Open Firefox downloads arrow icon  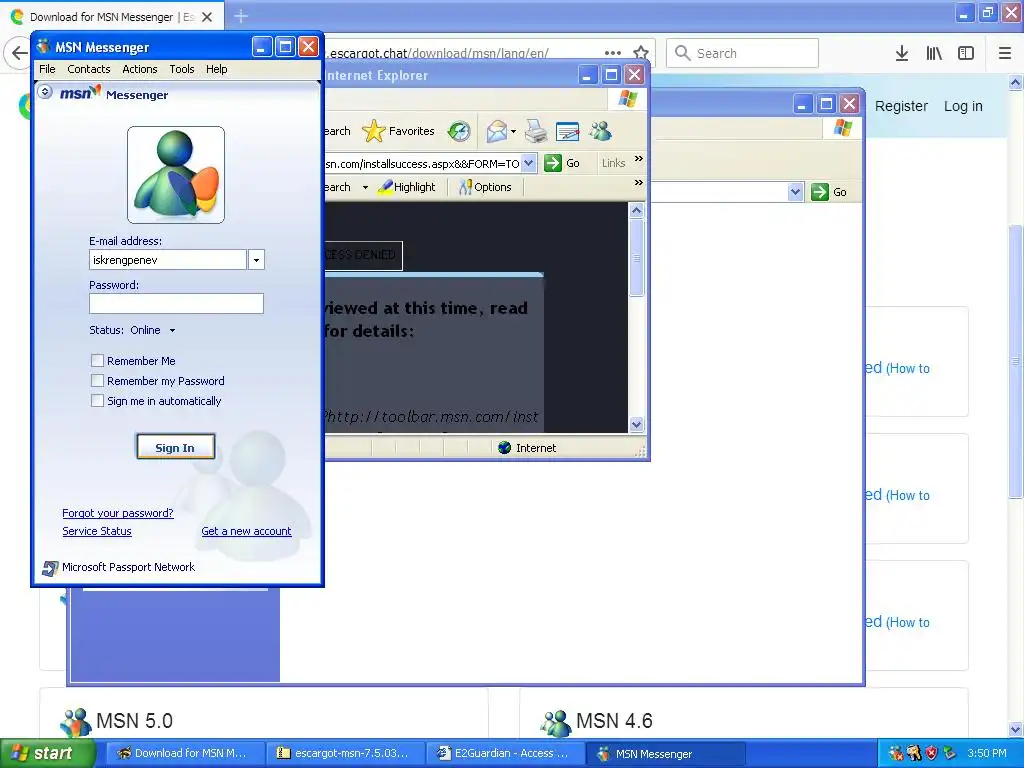(901, 53)
